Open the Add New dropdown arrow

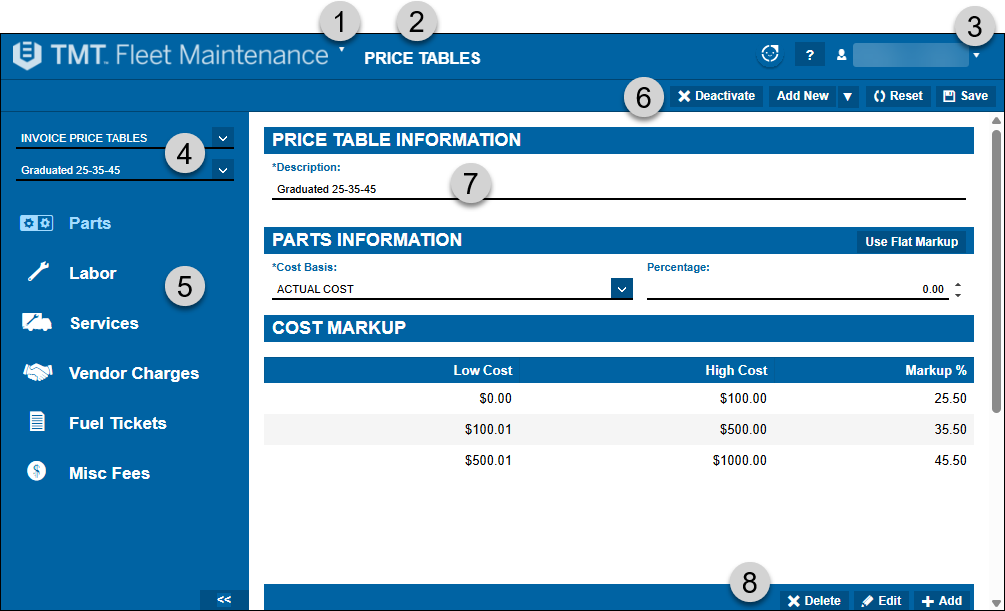point(844,95)
